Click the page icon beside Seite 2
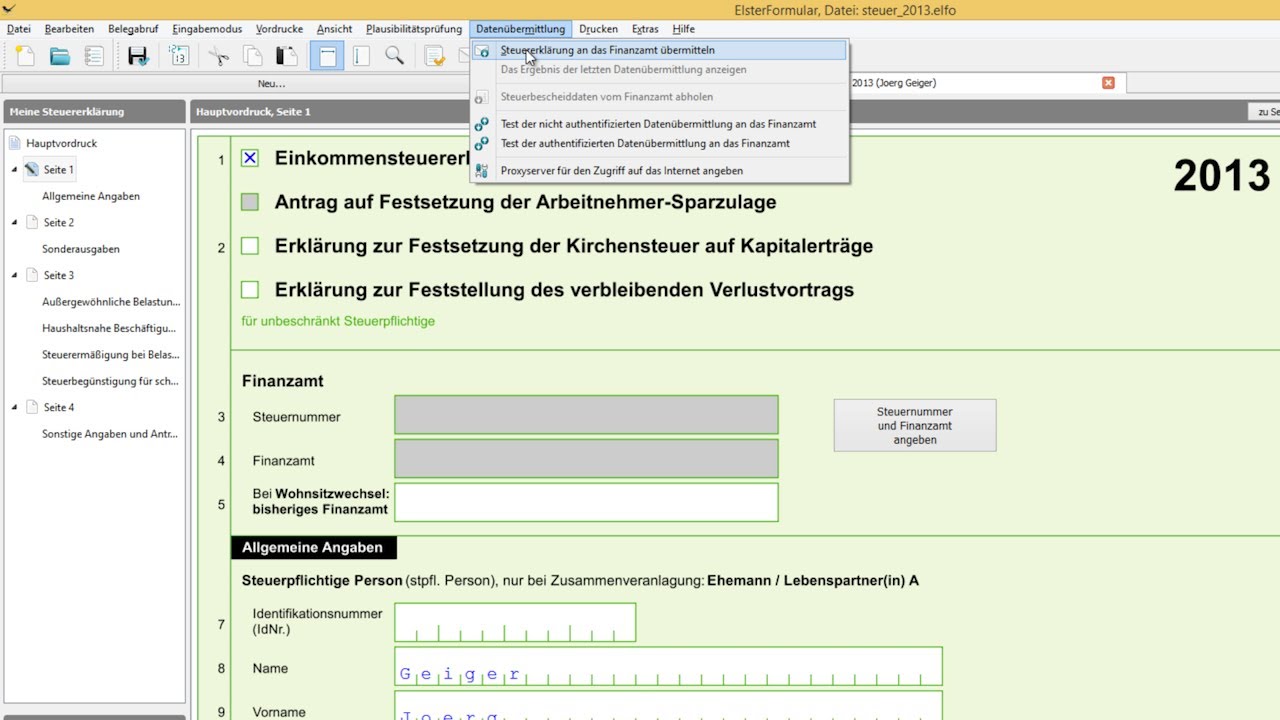Viewport: 1280px width, 720px height. [x=31, y=222]
